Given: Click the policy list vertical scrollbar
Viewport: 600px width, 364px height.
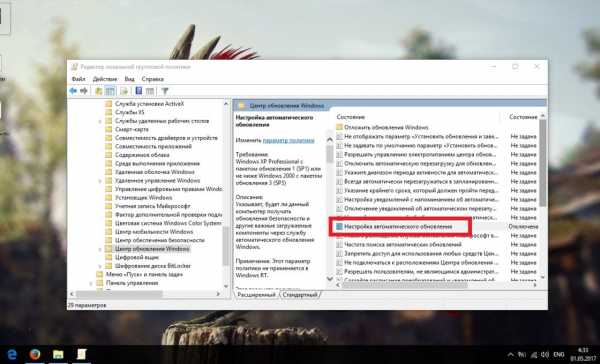Looking at the screenshot, I should click(x=542, y=197).
